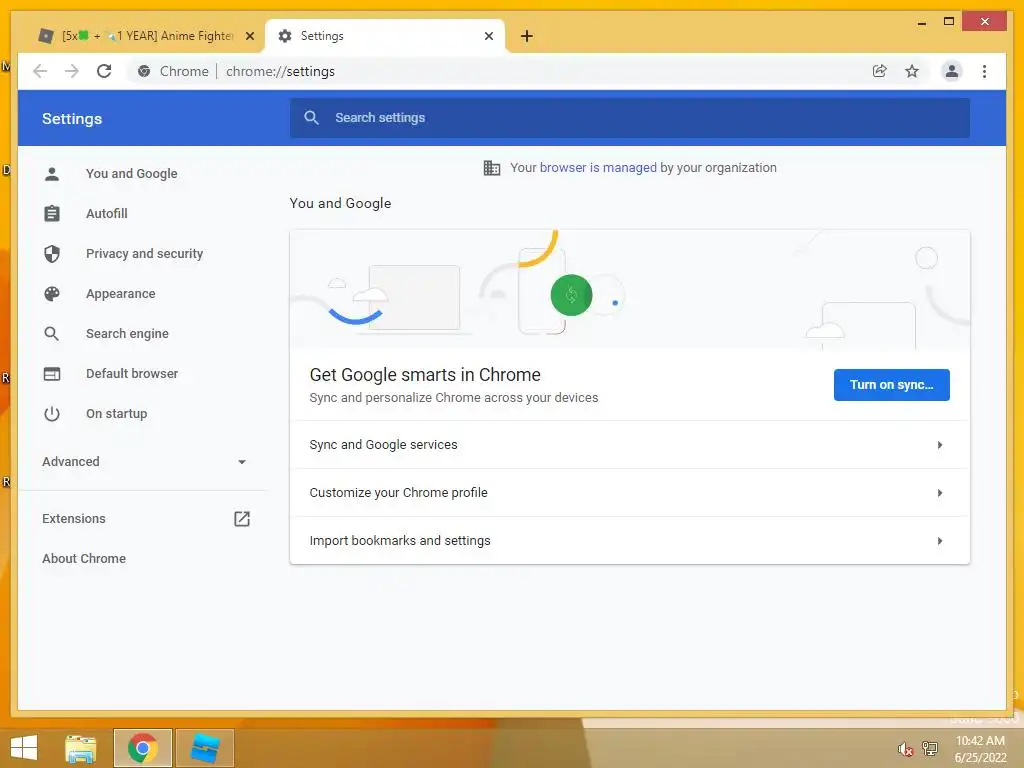This screenshot has height=768, width=1024.
Task: Reload the Settings page
Action: click(x=104, y=71)
